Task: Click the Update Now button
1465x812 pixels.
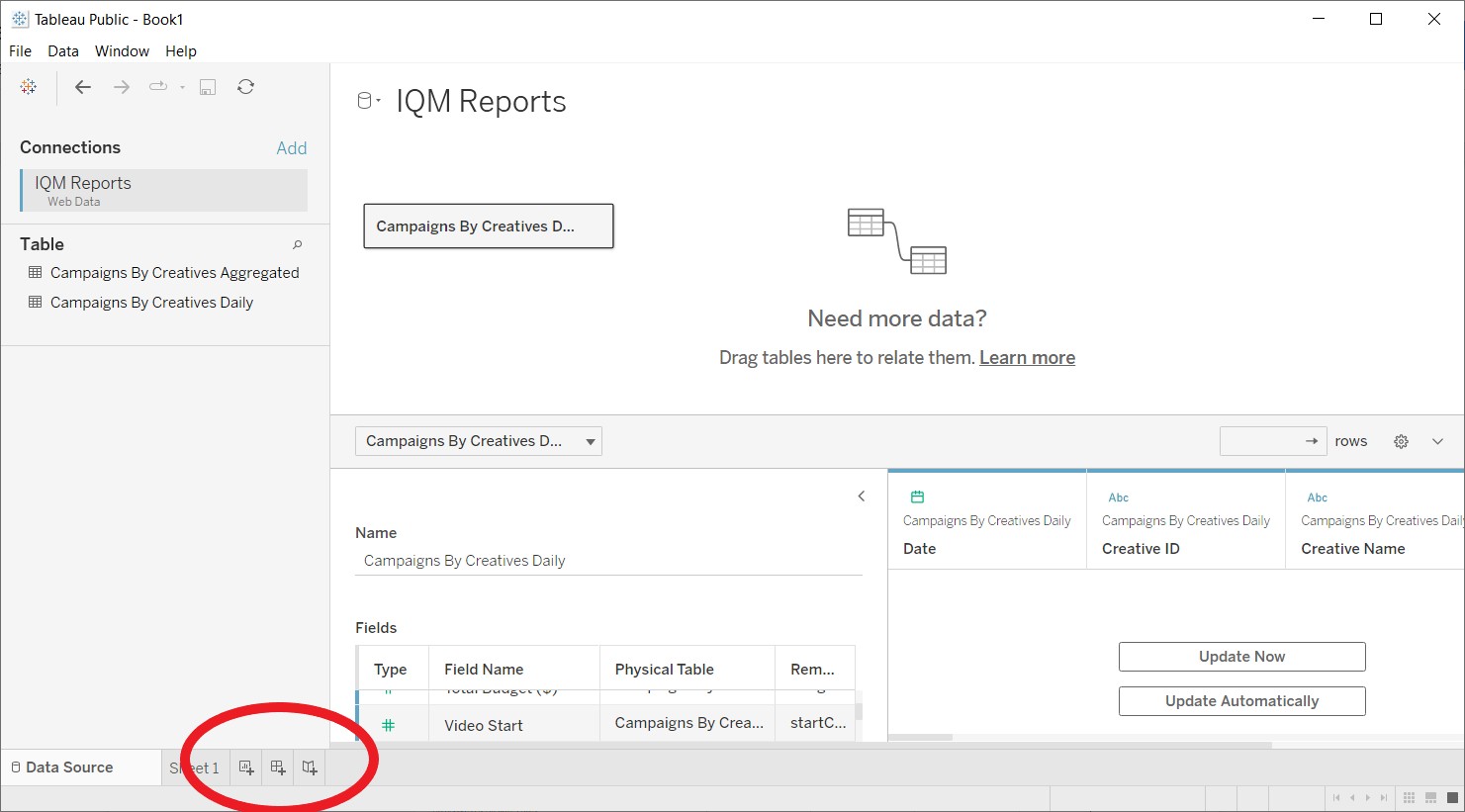Action: (1241, 657)
